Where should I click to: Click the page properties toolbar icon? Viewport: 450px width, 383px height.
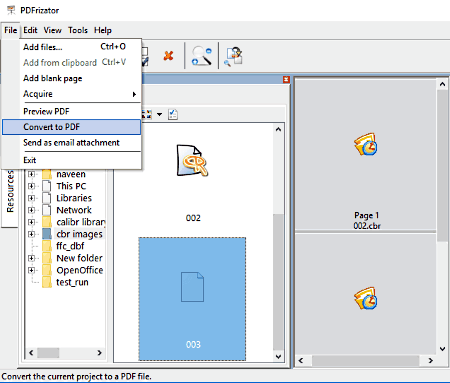(x=234, y=56)
